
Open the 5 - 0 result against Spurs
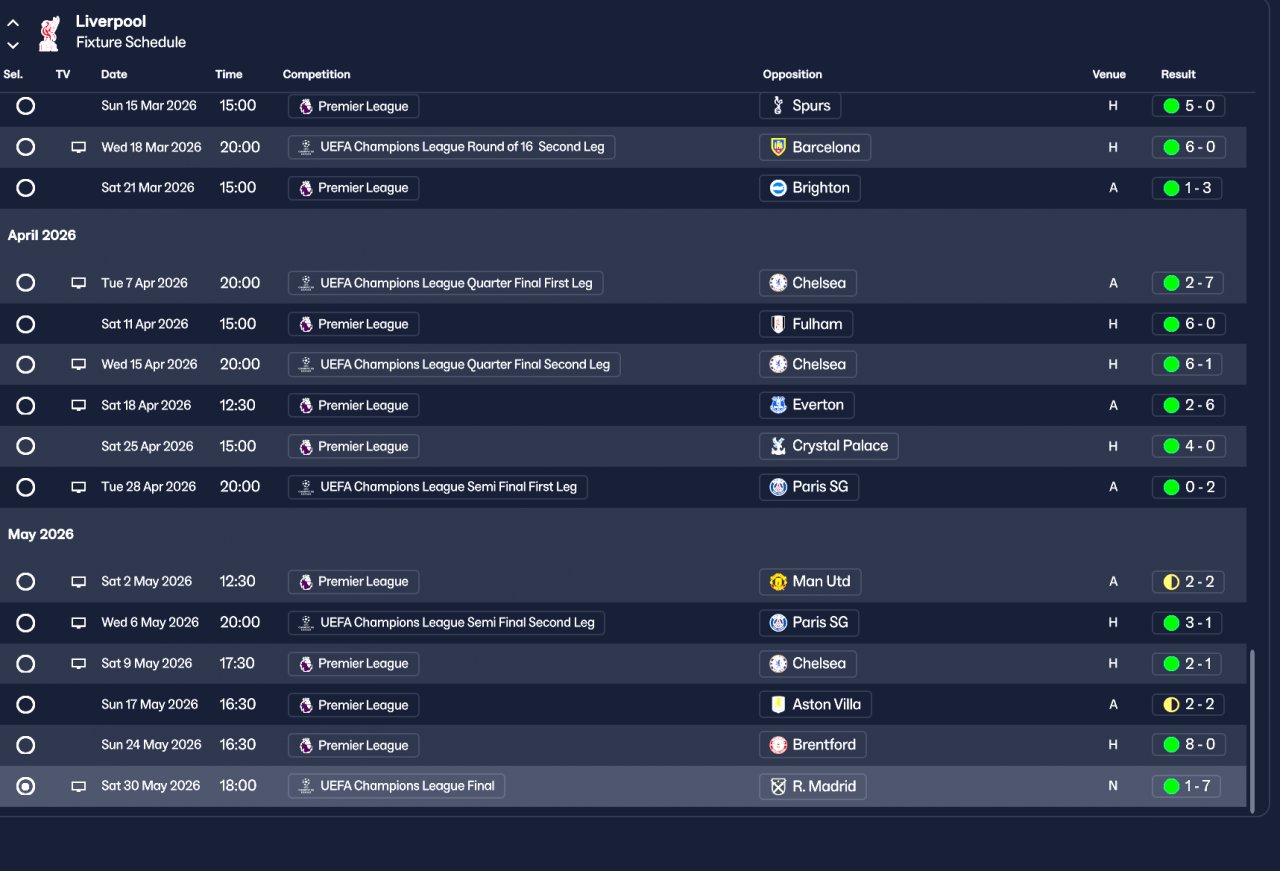click(1189, 106)
